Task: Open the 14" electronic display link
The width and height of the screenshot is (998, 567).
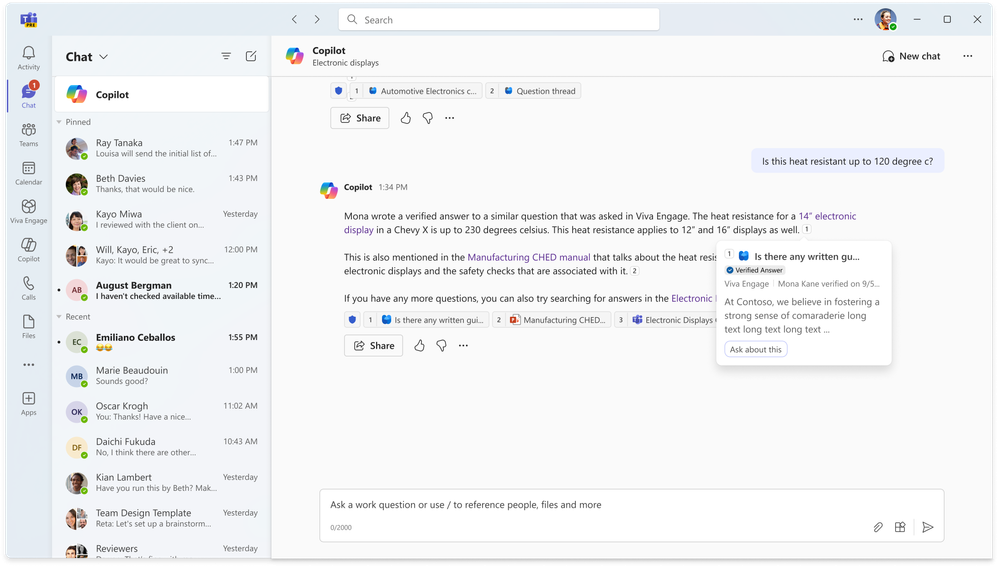Action: [827, 216]
